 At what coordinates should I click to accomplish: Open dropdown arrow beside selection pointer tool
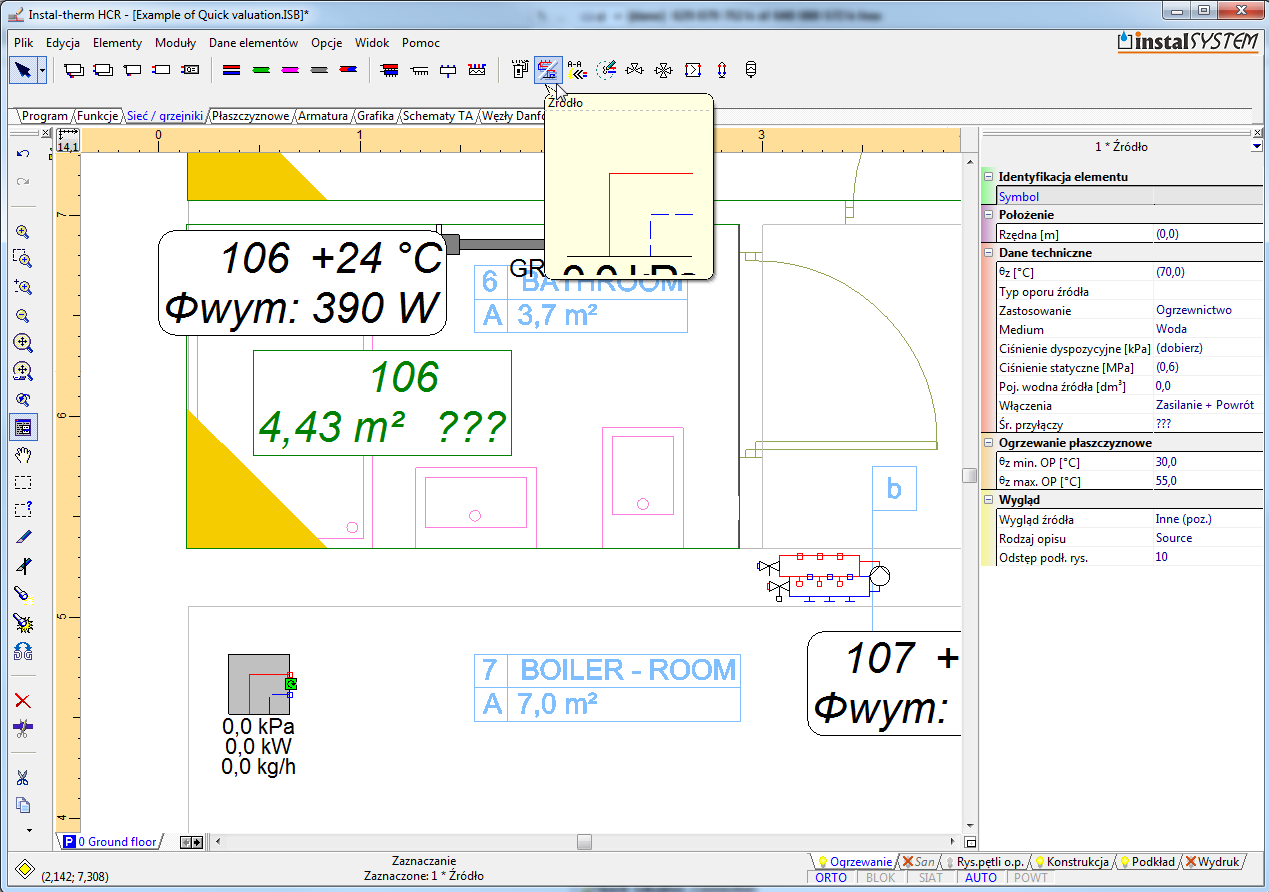pos(42,70)
